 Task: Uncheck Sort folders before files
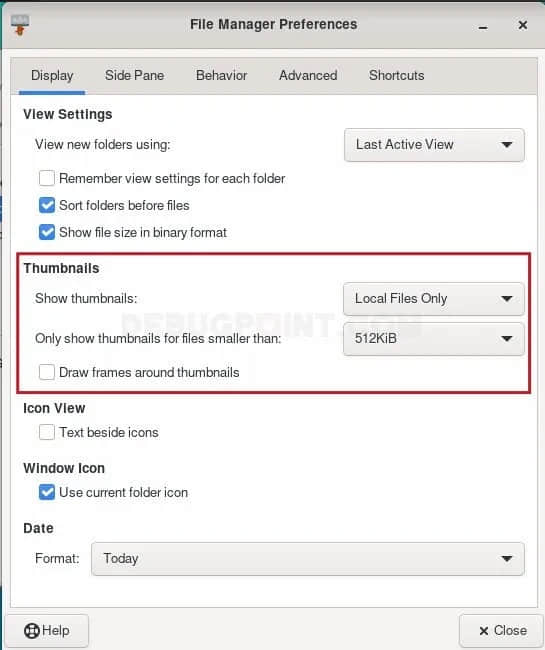pyautogui.click(x=46, y=205)
